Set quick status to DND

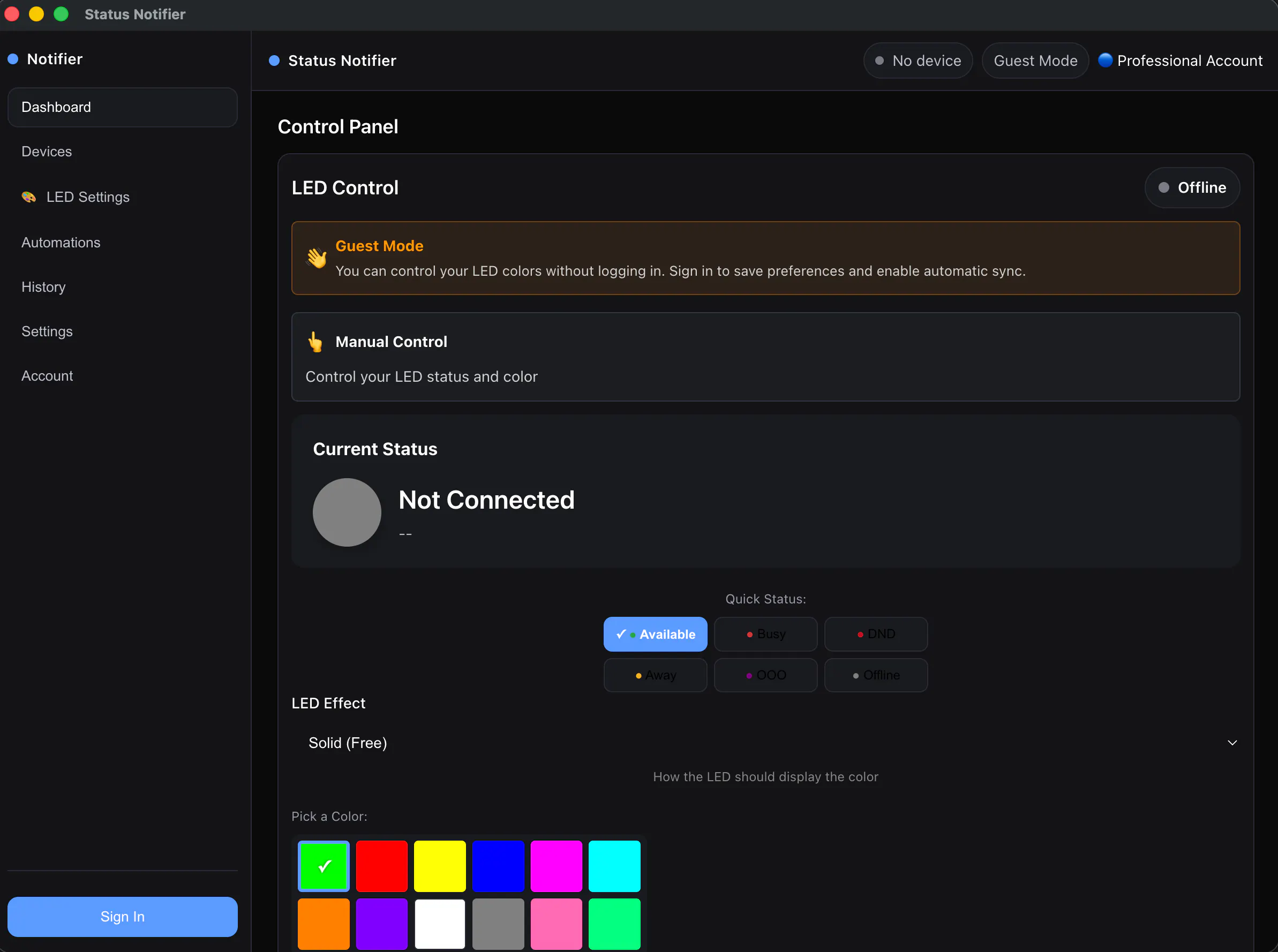pyautogui.click(x=876, y=634)
